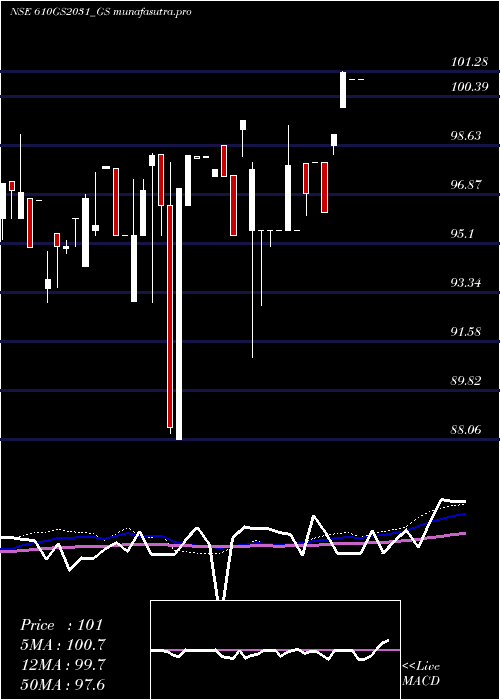Viewport: 500px width, 700px height.
Task: Click the 12MA : 99.7 value
Action: (63, 665)
